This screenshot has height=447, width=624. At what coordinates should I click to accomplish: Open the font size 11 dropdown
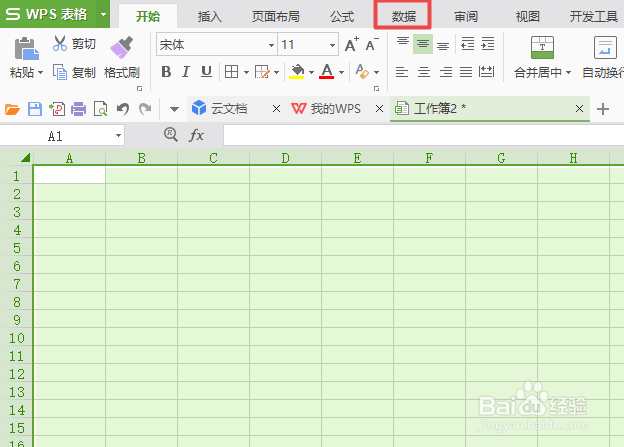tap(332, 45)
